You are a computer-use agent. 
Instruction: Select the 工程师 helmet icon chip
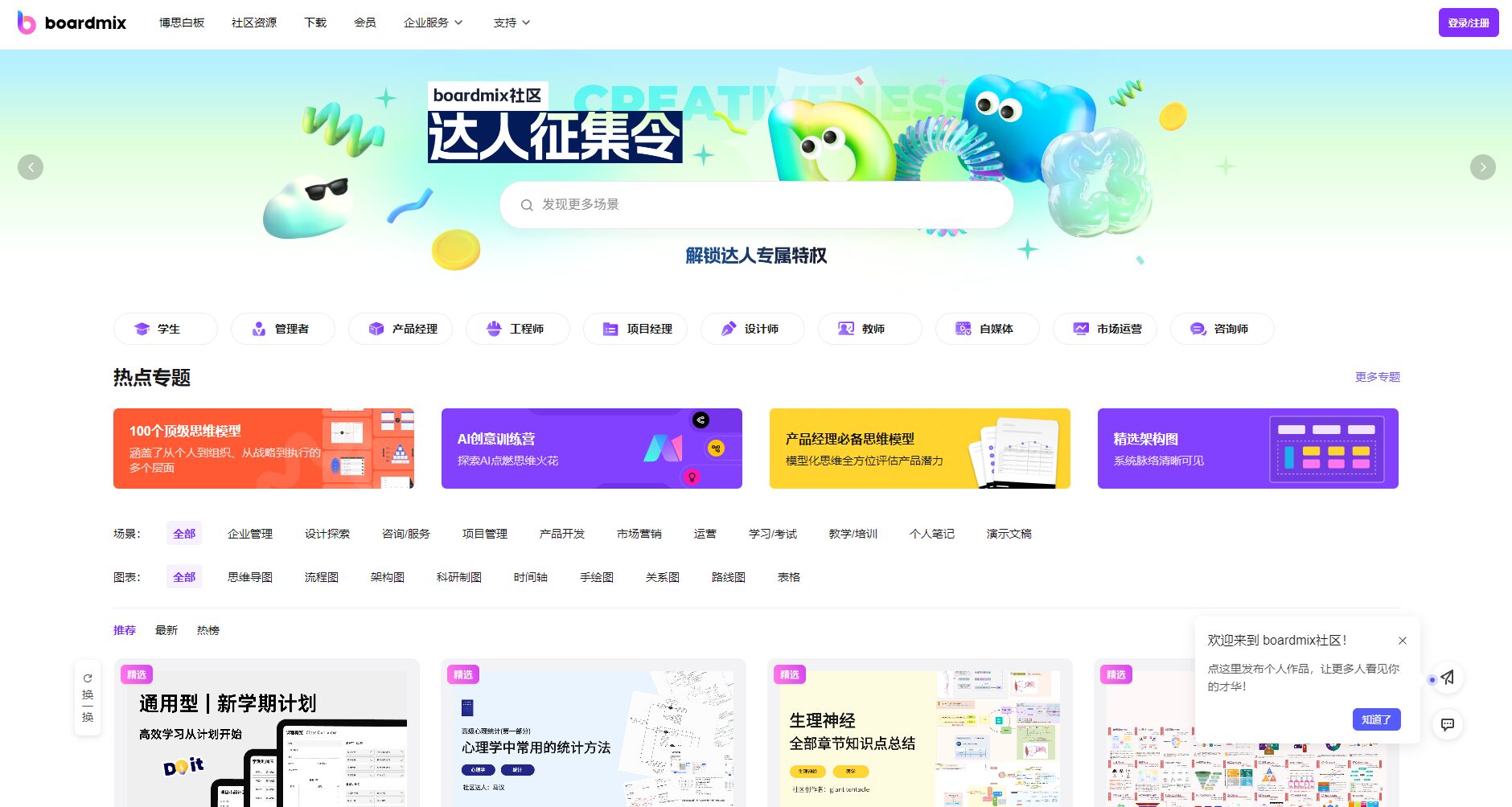click(517, 329)
